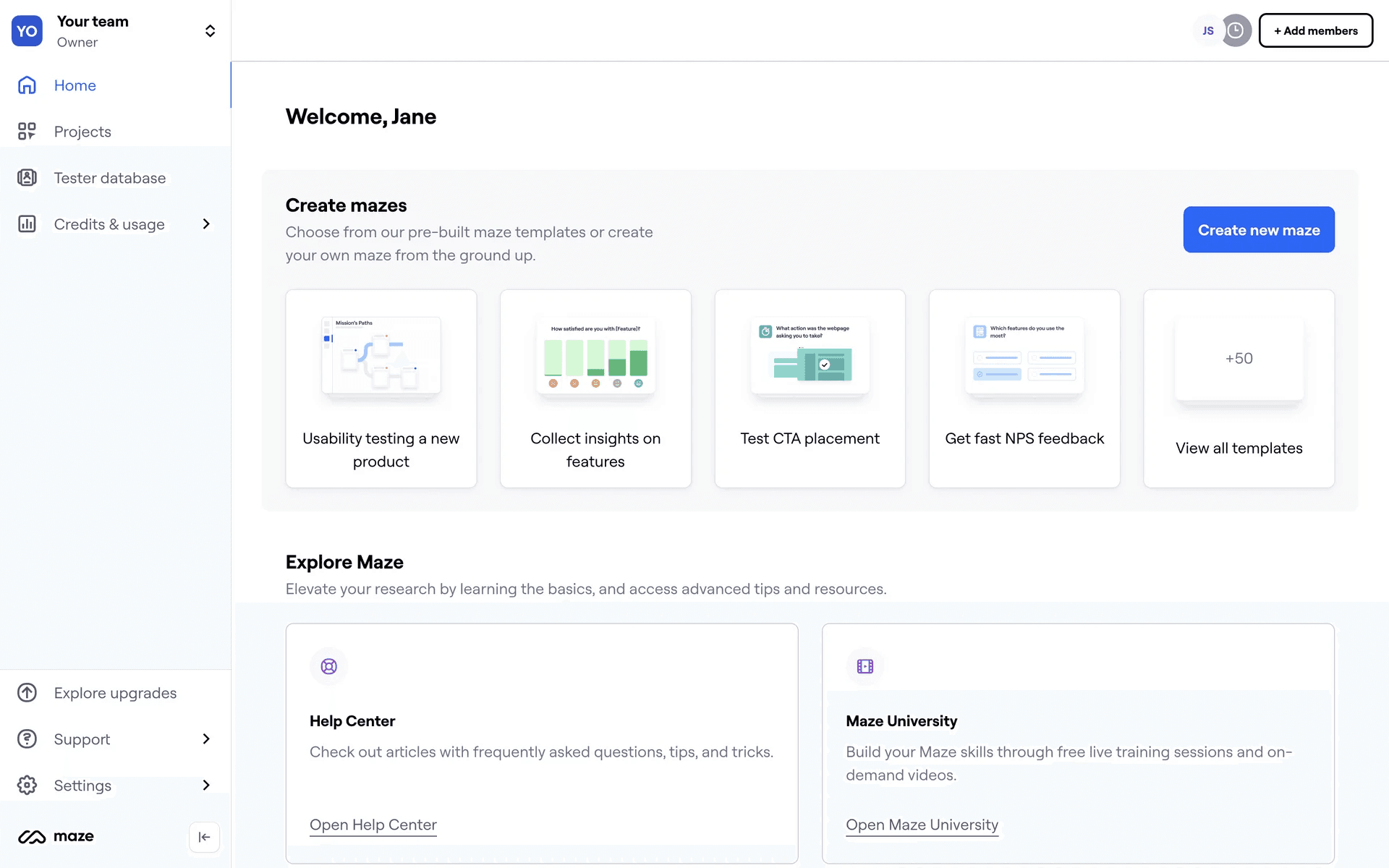Choose the Test CTA placement template
Viewport: 1389px width, 868px height.
tap(810, 388)
